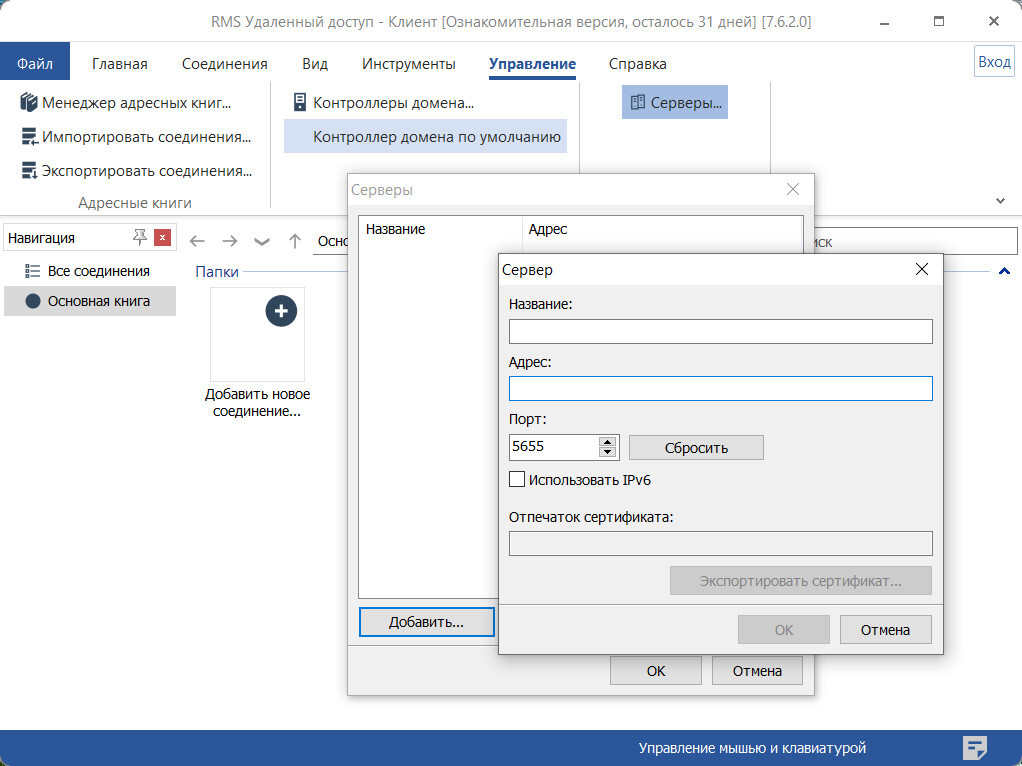This screenshot has width=1022, height=766.
Task: Close the Сервер dialog
Action: click(922, 269)
